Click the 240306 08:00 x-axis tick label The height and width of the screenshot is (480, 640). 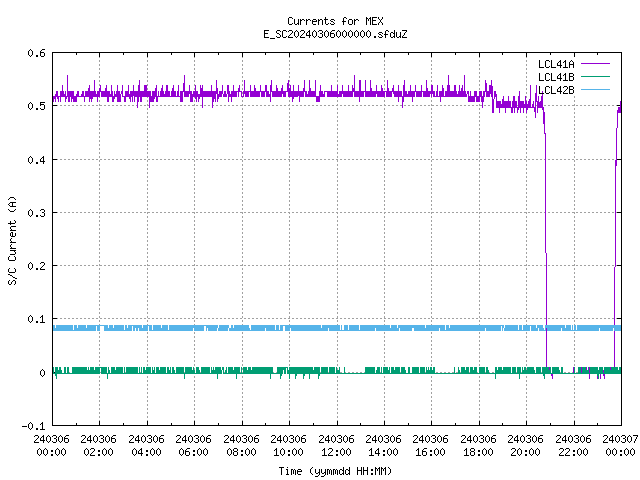pyautogui.click(x=241, y=446)
